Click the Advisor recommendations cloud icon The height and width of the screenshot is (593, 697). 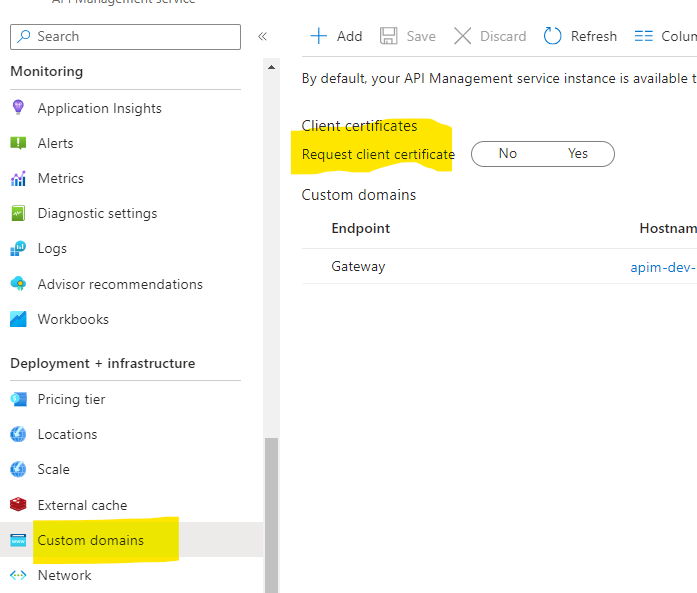coord(18,284)
